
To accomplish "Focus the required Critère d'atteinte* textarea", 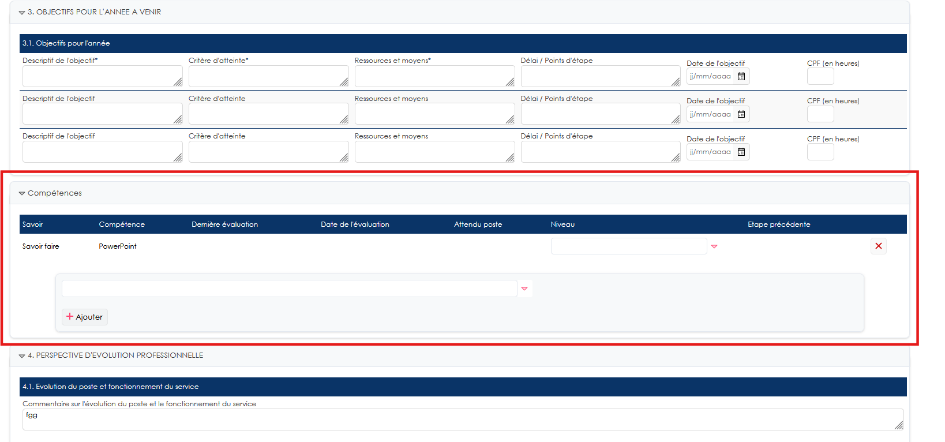I will [268, 77].
